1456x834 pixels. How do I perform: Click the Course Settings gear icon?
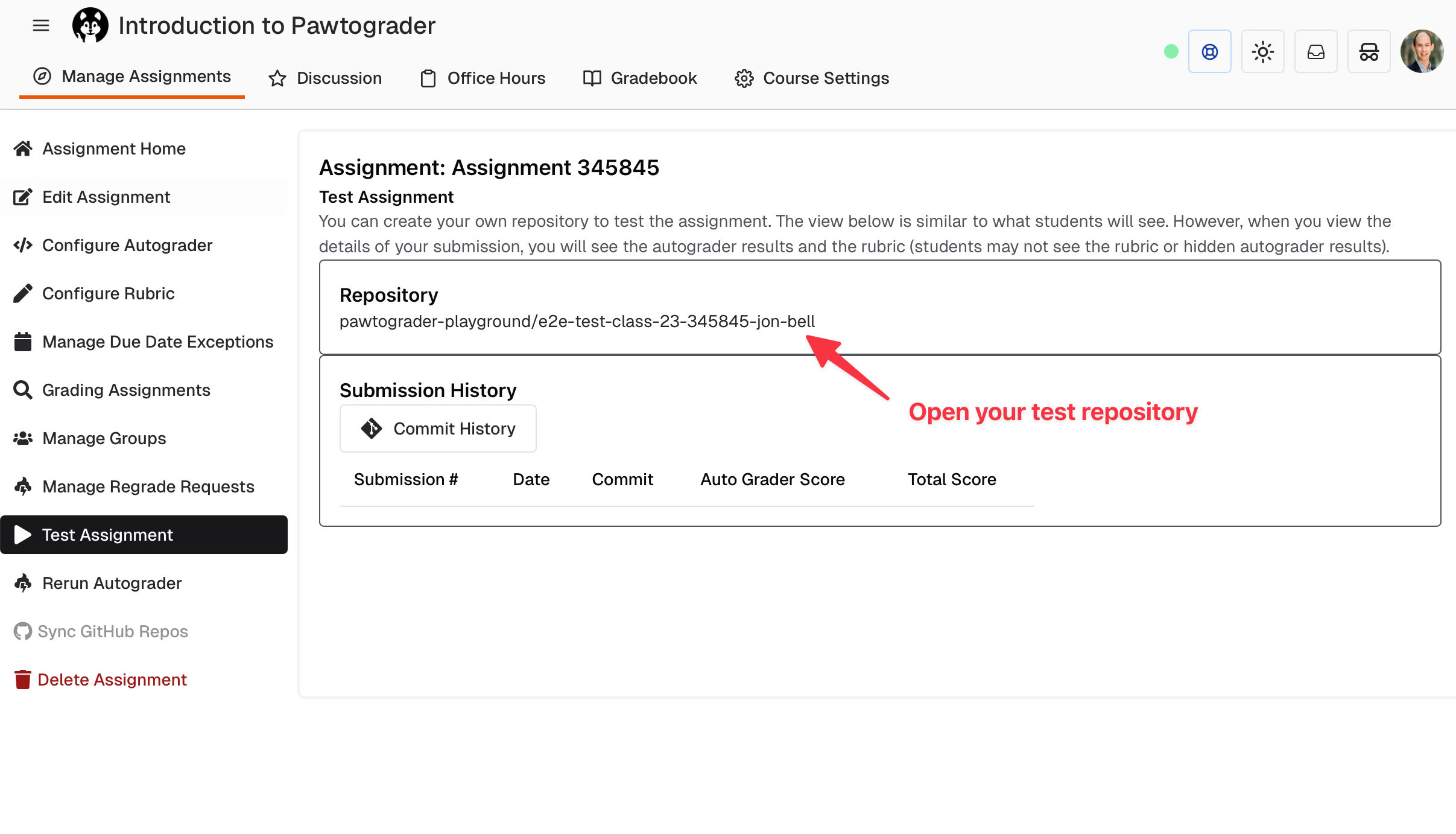click(744, 78)
